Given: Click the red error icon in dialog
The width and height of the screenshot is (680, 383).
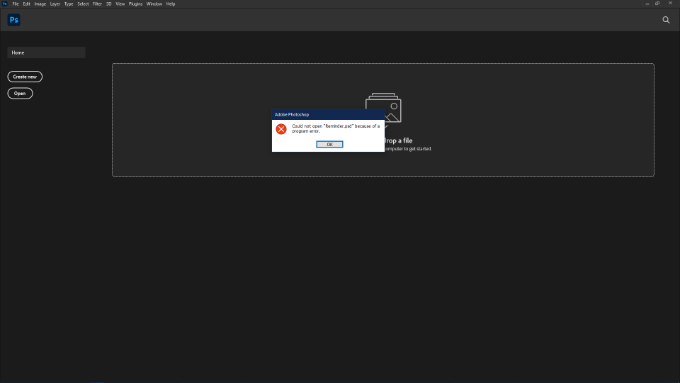Looking at the screenshot, I should [x=281, y=129].
